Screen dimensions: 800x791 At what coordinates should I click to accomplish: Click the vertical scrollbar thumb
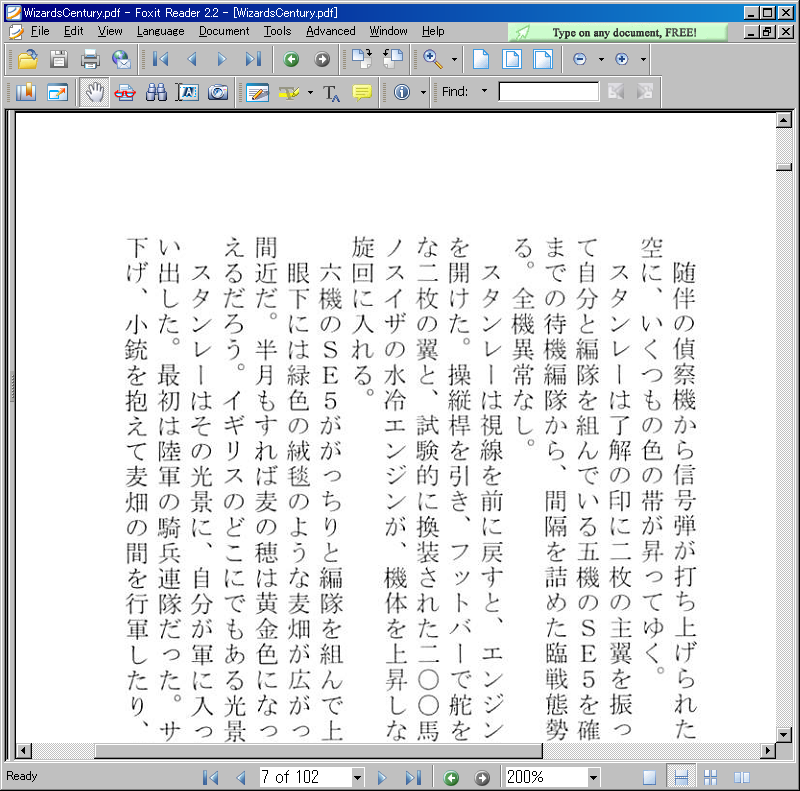[784, 167]
